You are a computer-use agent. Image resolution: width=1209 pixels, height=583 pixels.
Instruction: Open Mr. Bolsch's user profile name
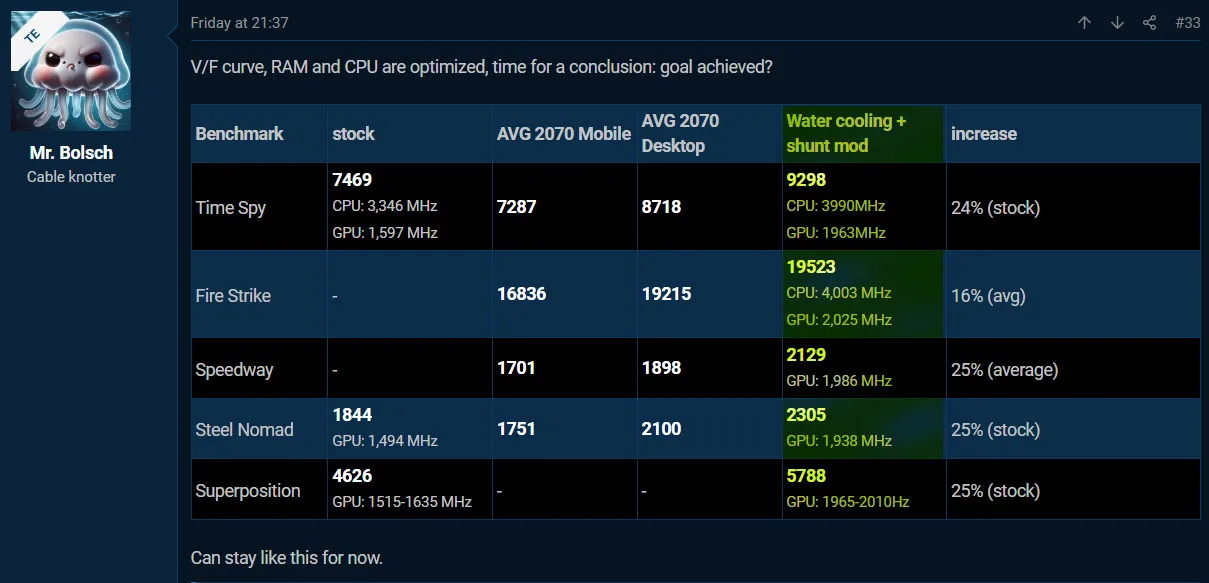pos(71,153)
